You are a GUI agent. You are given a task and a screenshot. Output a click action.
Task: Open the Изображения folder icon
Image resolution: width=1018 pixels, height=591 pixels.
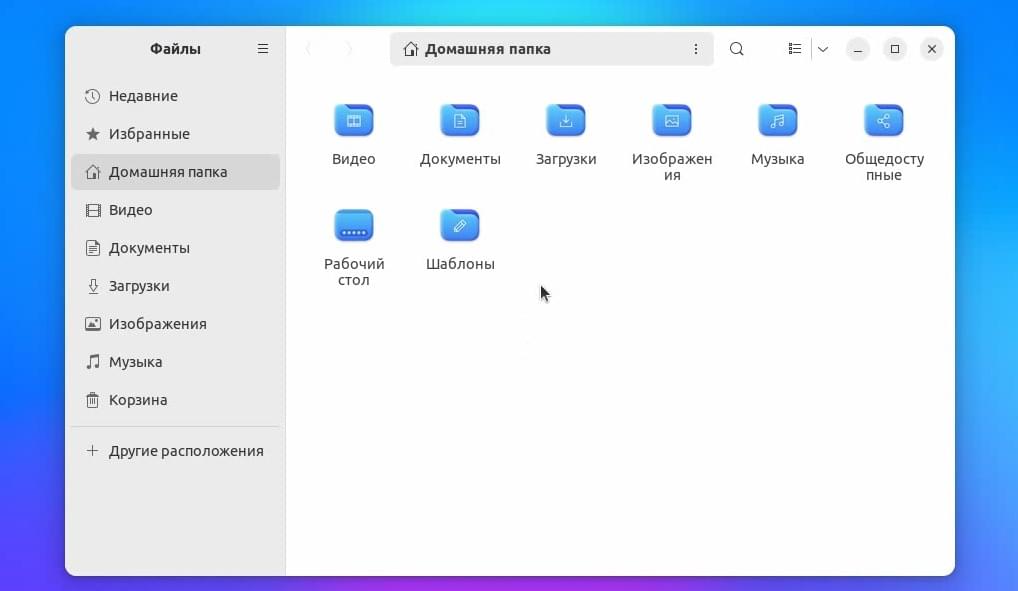click(672, 120)
